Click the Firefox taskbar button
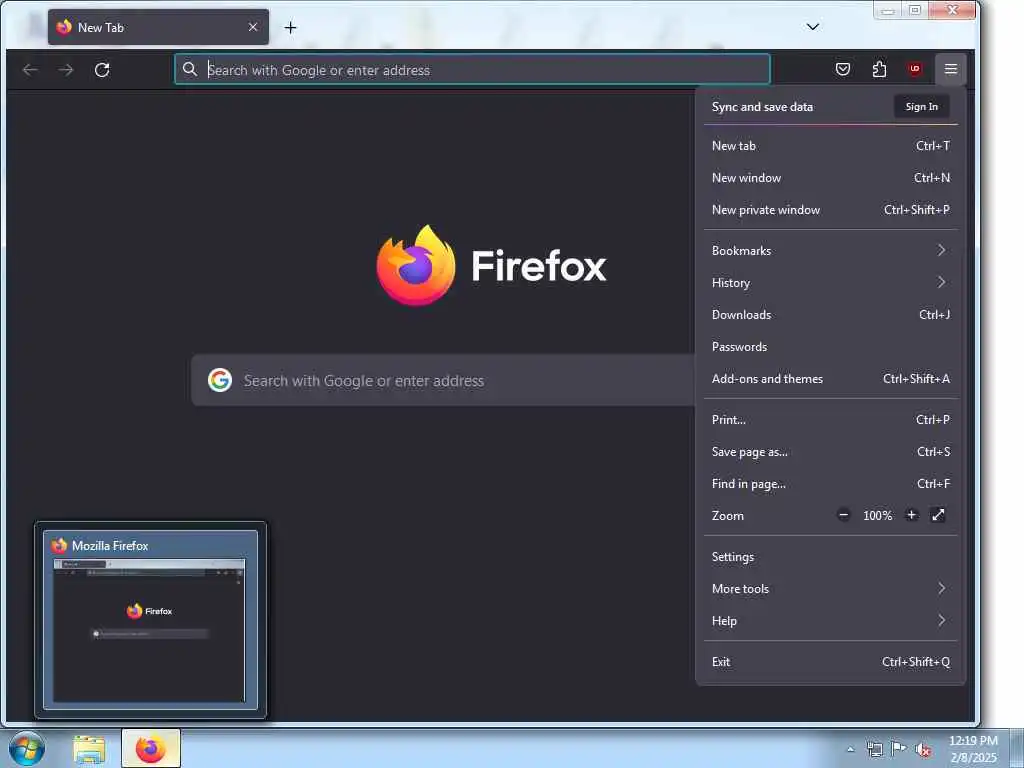Viewport: 1024px width, 768px height. click(151, 748)
